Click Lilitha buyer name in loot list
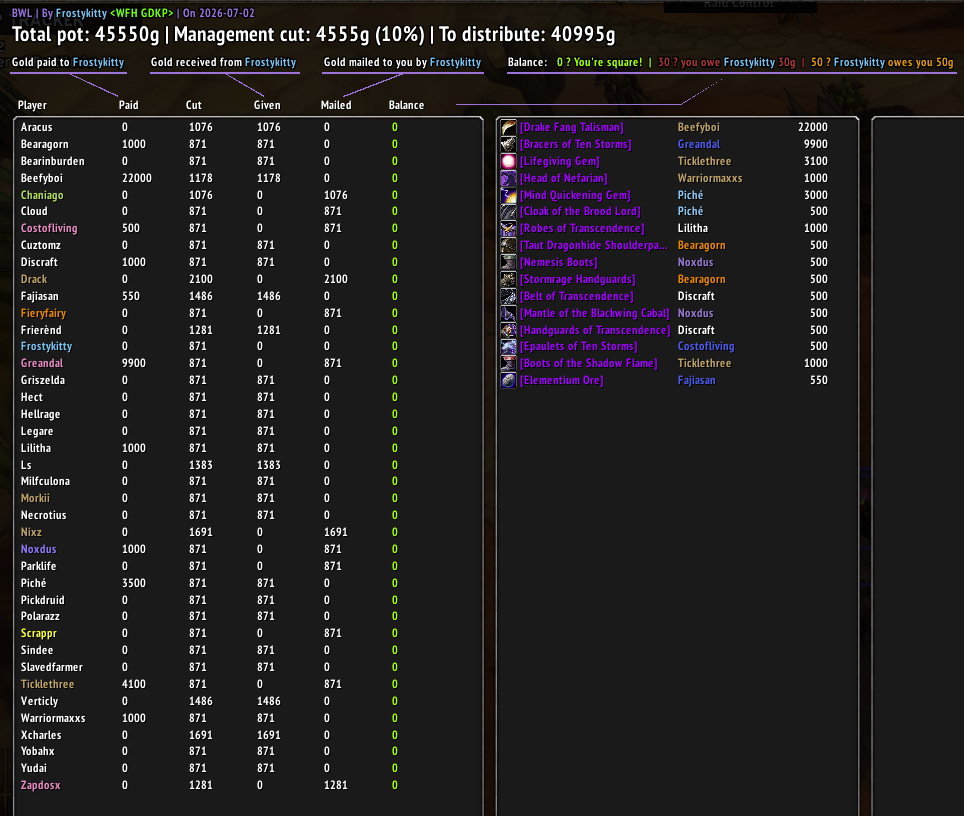 pyautogui.click(x=693, y=228)
